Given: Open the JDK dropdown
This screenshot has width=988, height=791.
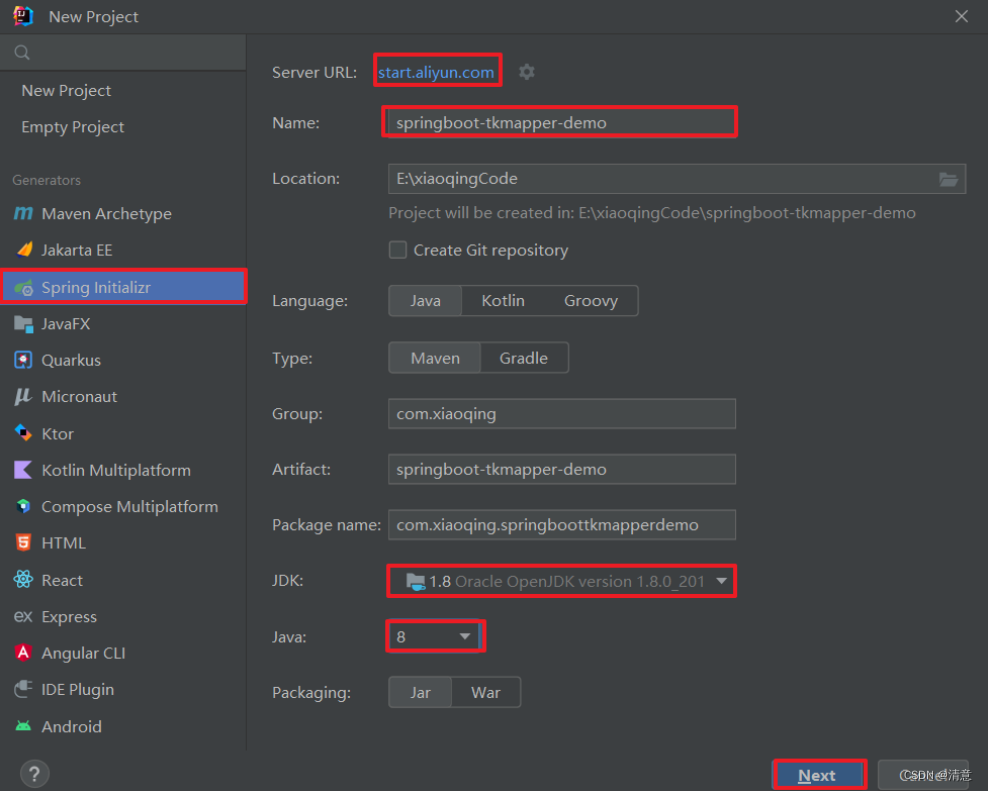Looking at the screenshot, I should click(x=561, y=581).
